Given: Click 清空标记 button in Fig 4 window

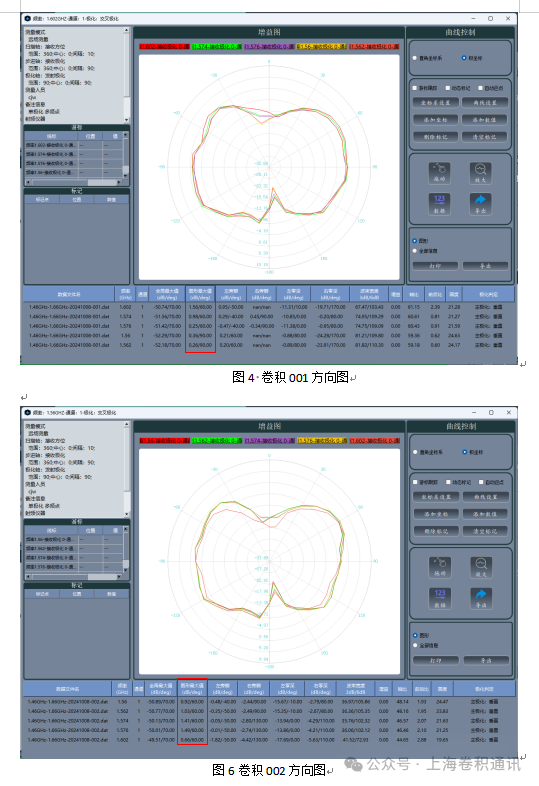Looking at the screenshot, I should (x=484, y=137).
